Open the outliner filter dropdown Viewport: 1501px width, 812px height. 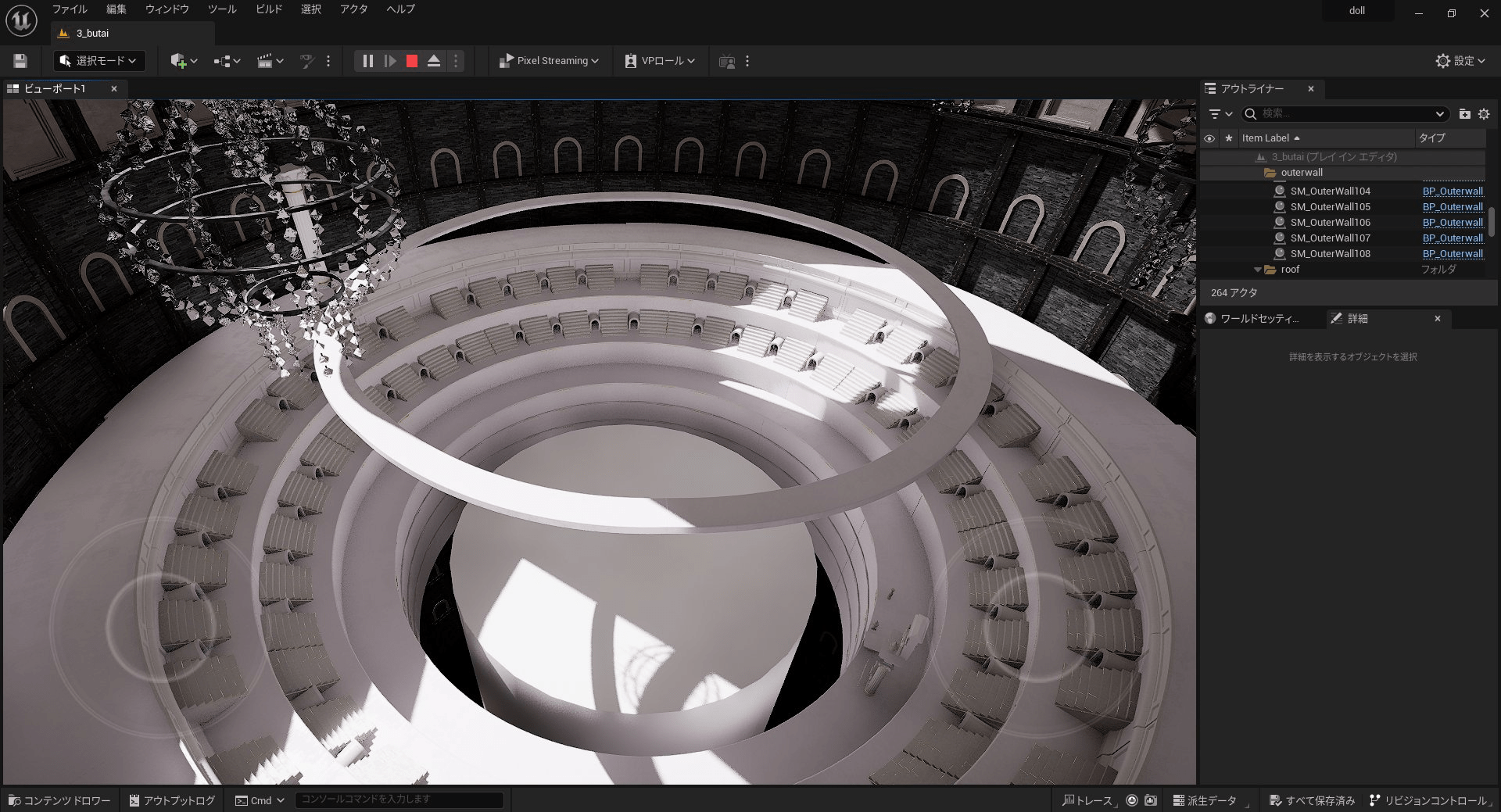(x=1220, y=114)
